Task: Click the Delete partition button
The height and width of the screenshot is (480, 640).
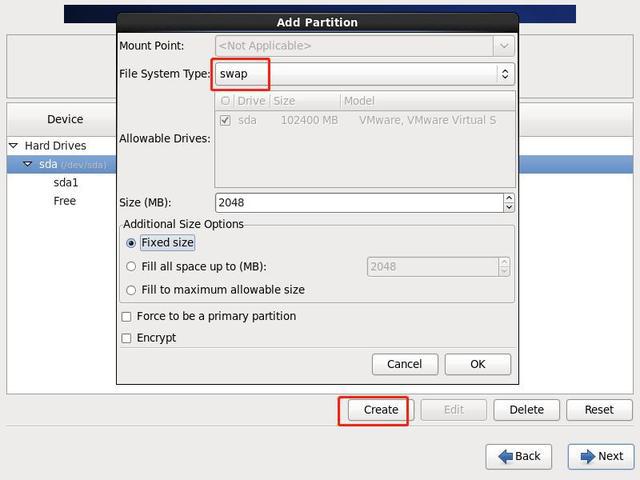Action: [x=527, y=410]
